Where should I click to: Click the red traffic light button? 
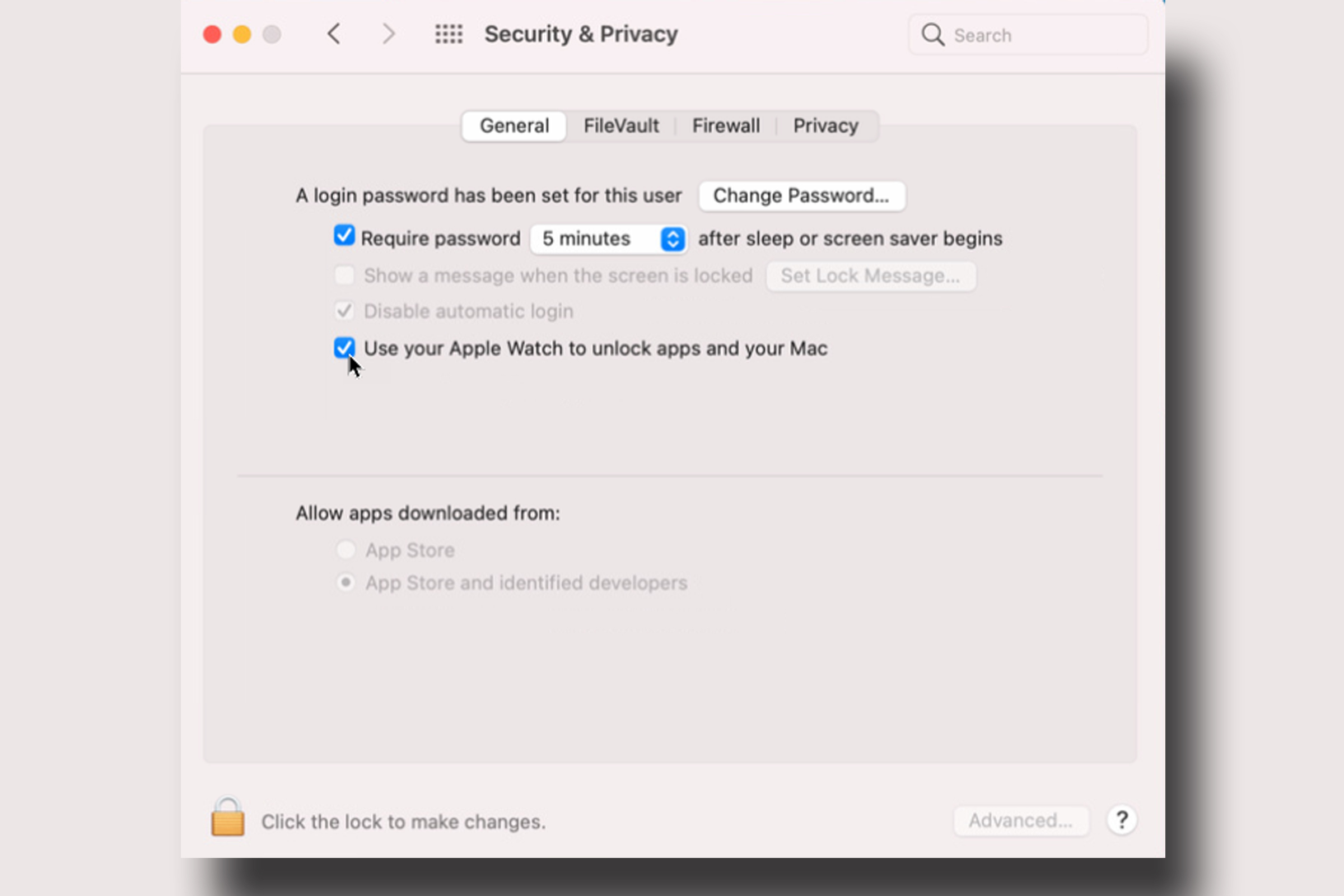pyautogui.click(x=212, y=34)
